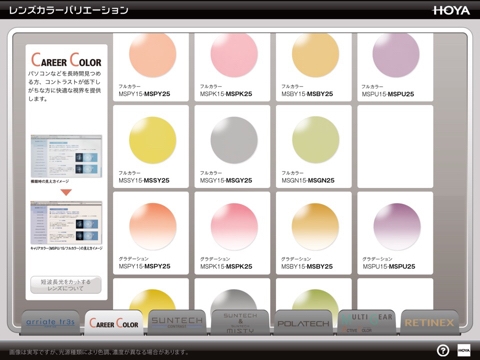Viewport: 480px width, 360px height.
Task: Tap the partially visible green gradation lens
Action: 315,299
